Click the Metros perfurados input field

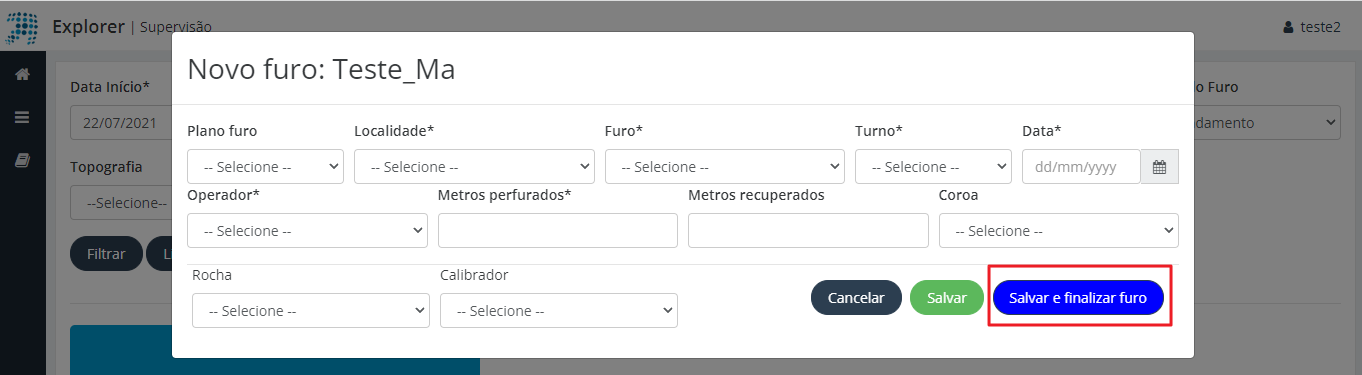pyautogui.click(x=558, y=231)
